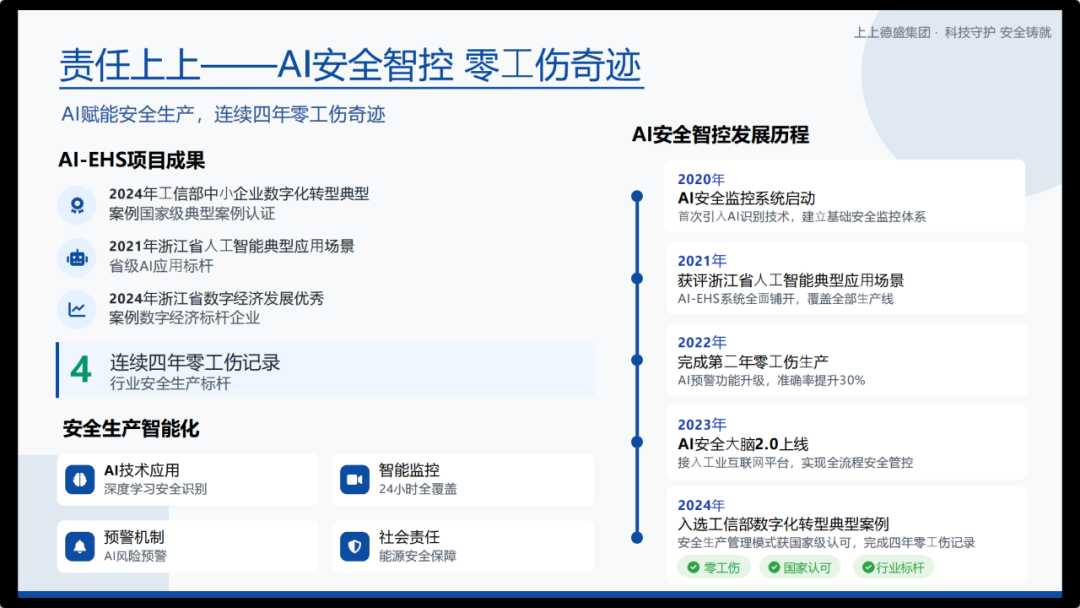
Task: Click the medal icon beside 2024年工信部 case
Action: point(77,204)
